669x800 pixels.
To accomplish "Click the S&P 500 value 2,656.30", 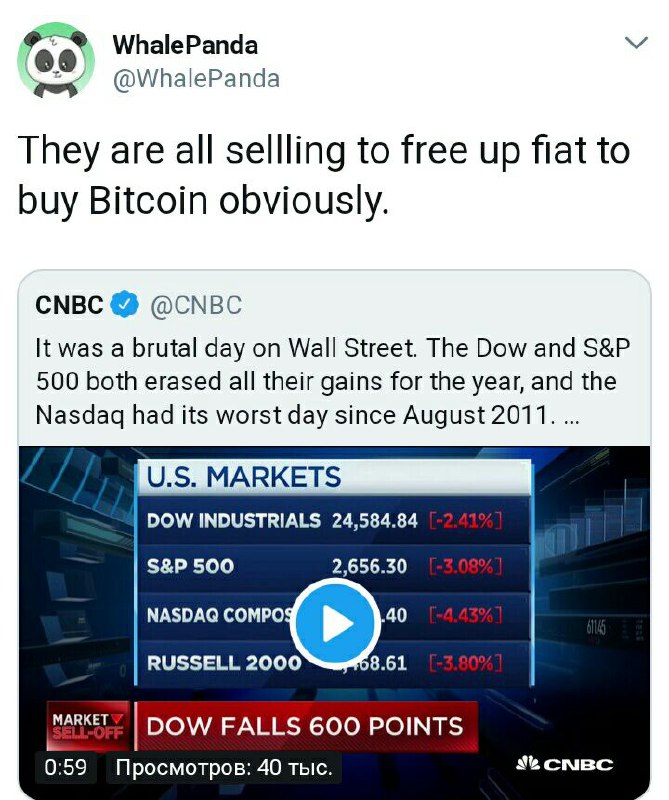I will pos(369,566).
